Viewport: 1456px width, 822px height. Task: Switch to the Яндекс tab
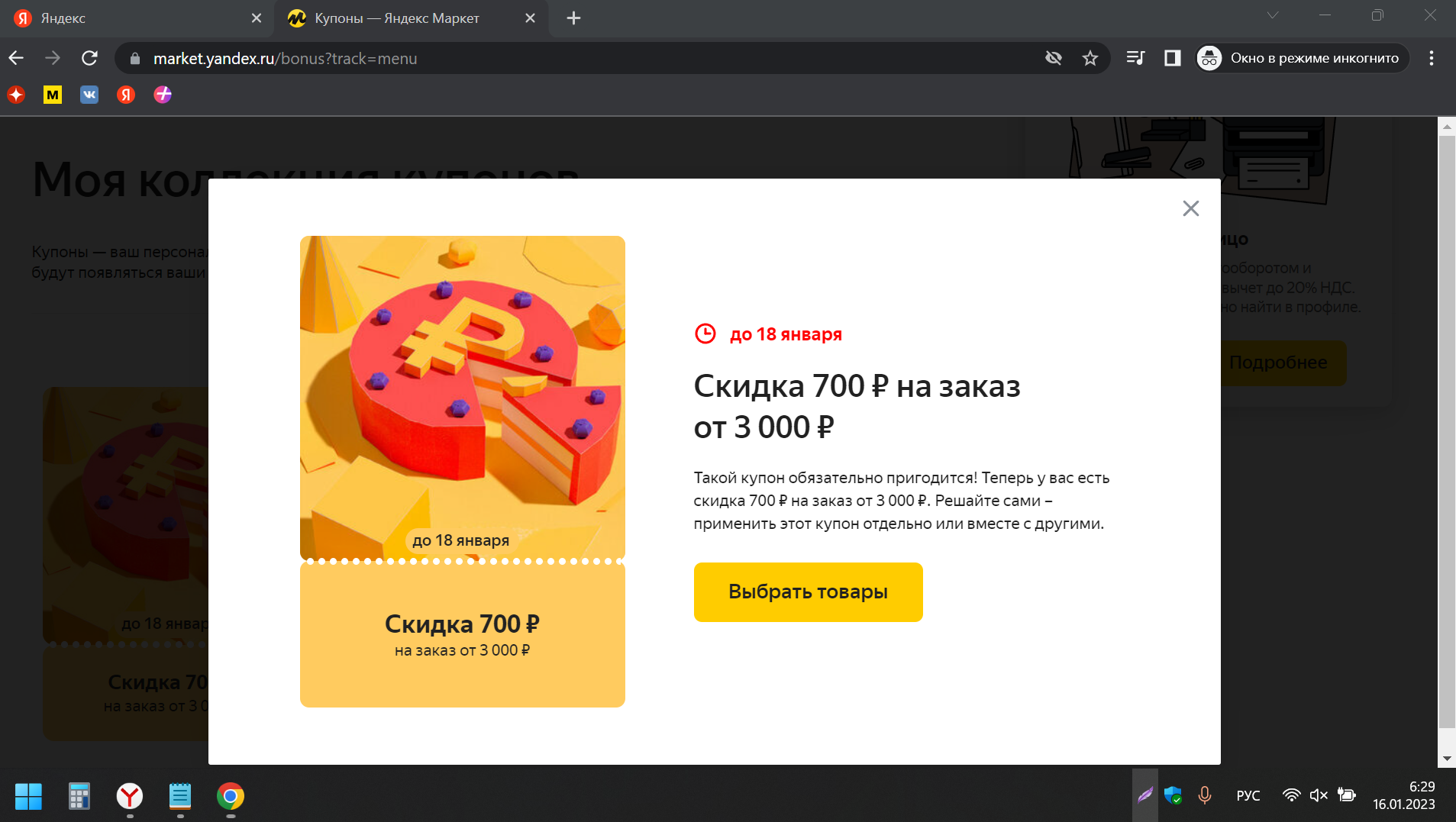(137, 18)
